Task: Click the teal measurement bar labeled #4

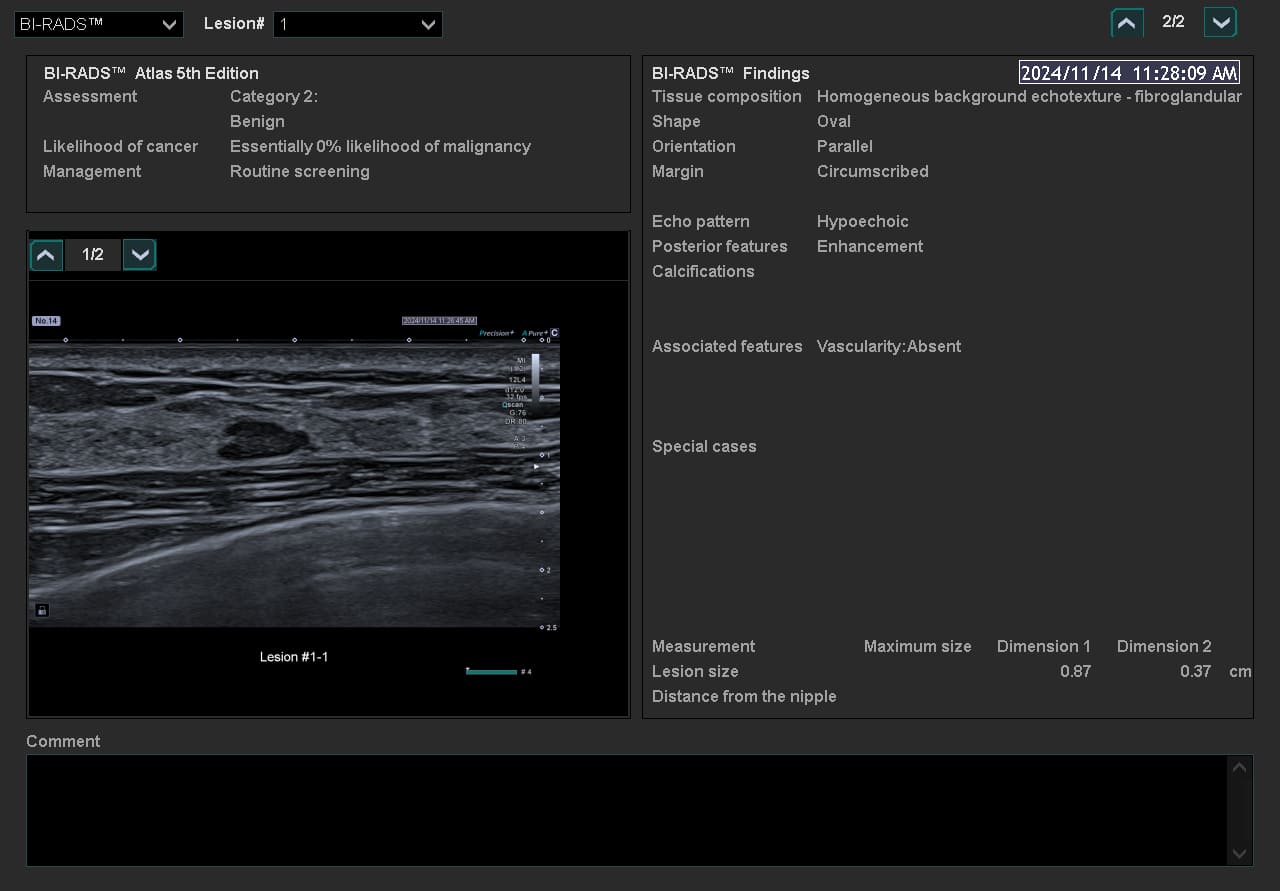Action: point(491,672)
